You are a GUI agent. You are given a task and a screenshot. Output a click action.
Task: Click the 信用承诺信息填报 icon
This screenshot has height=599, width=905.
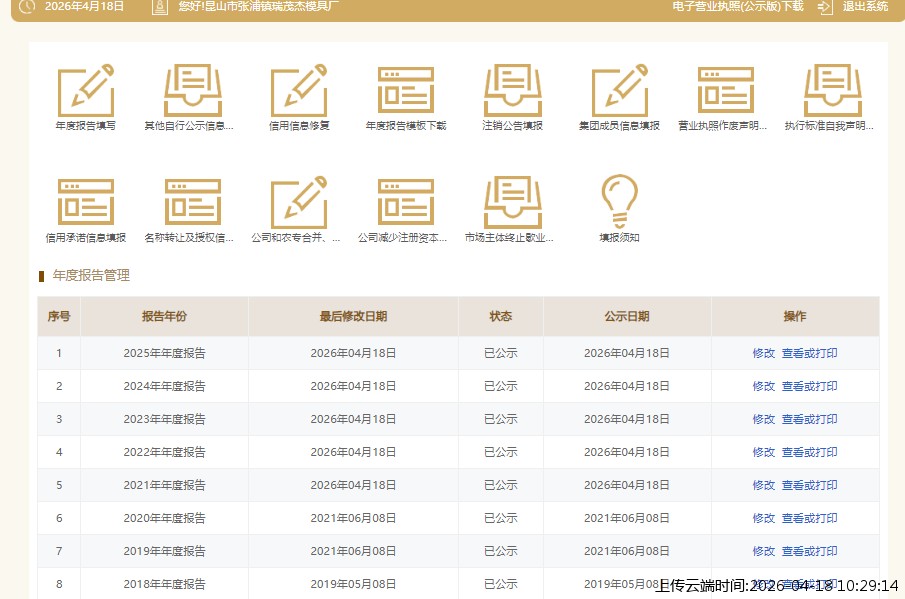(x=85, y=204)
